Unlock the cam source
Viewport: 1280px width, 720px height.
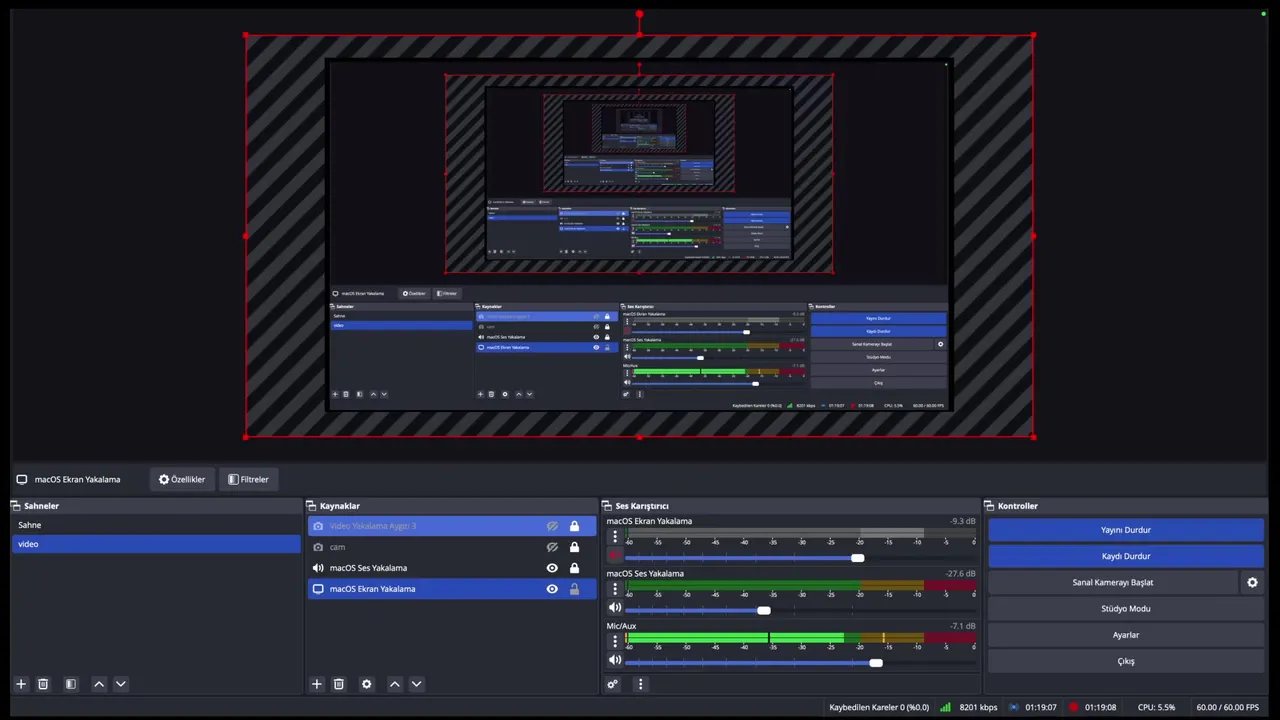point(574,547)
